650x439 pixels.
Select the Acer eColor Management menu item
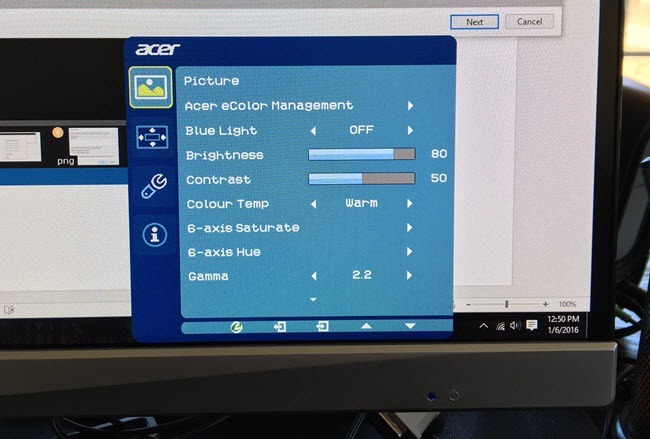[x=269, y=106]
